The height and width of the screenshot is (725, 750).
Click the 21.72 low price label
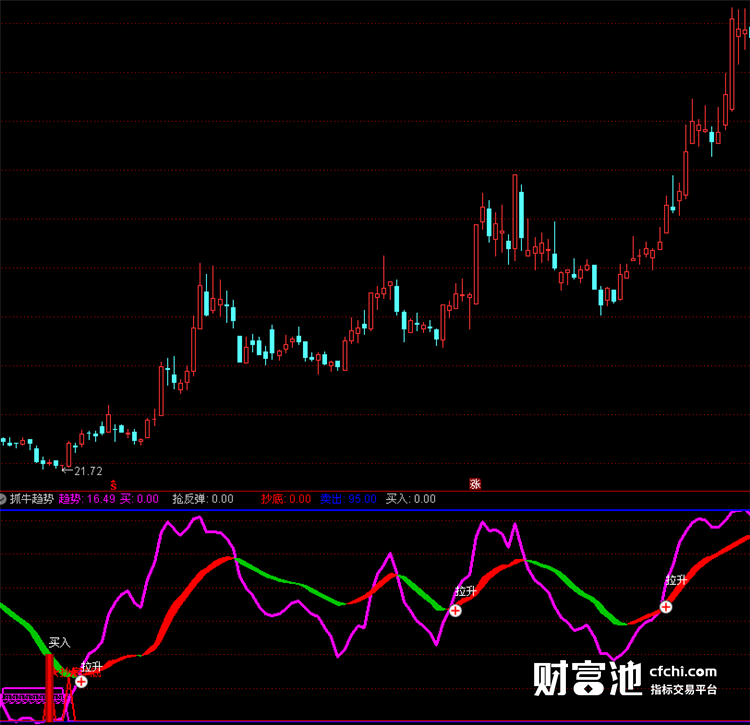(x=88, y=471)
